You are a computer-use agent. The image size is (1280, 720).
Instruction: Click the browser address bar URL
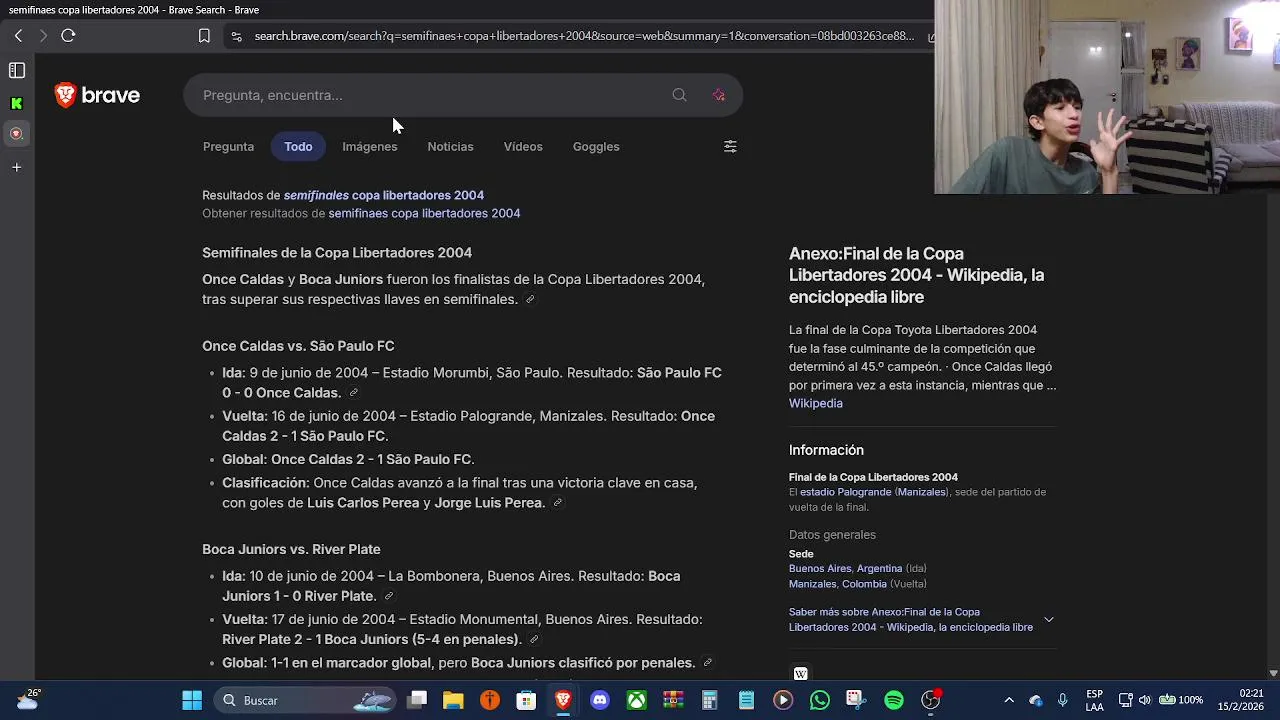[x=584, y=36]
